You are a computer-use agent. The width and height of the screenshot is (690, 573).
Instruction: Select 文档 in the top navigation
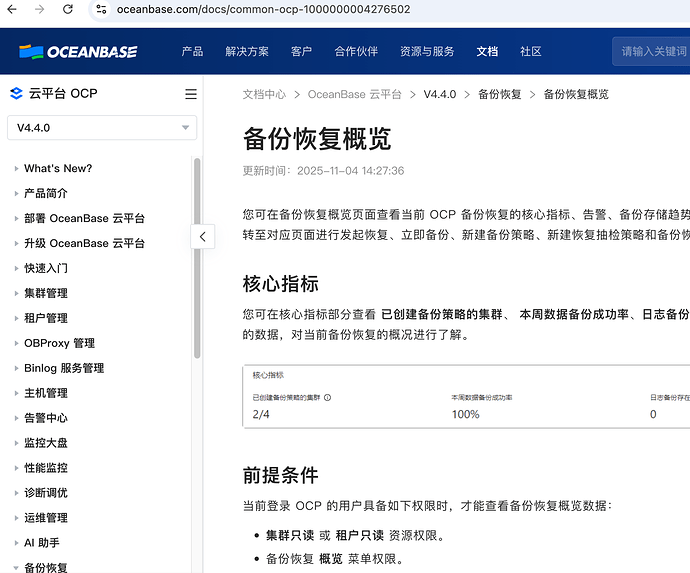pyautogui.click(x=487, y=52)
